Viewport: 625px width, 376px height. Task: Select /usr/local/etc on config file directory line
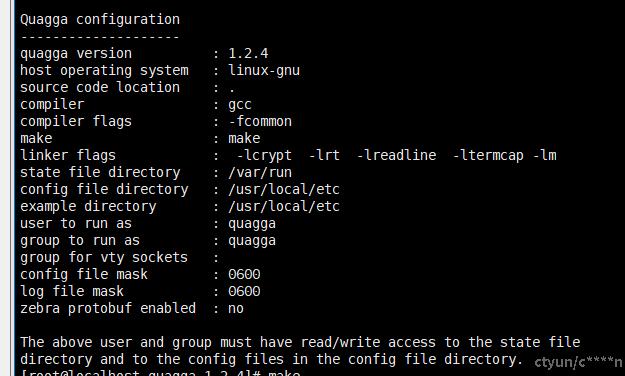point(284,189)
